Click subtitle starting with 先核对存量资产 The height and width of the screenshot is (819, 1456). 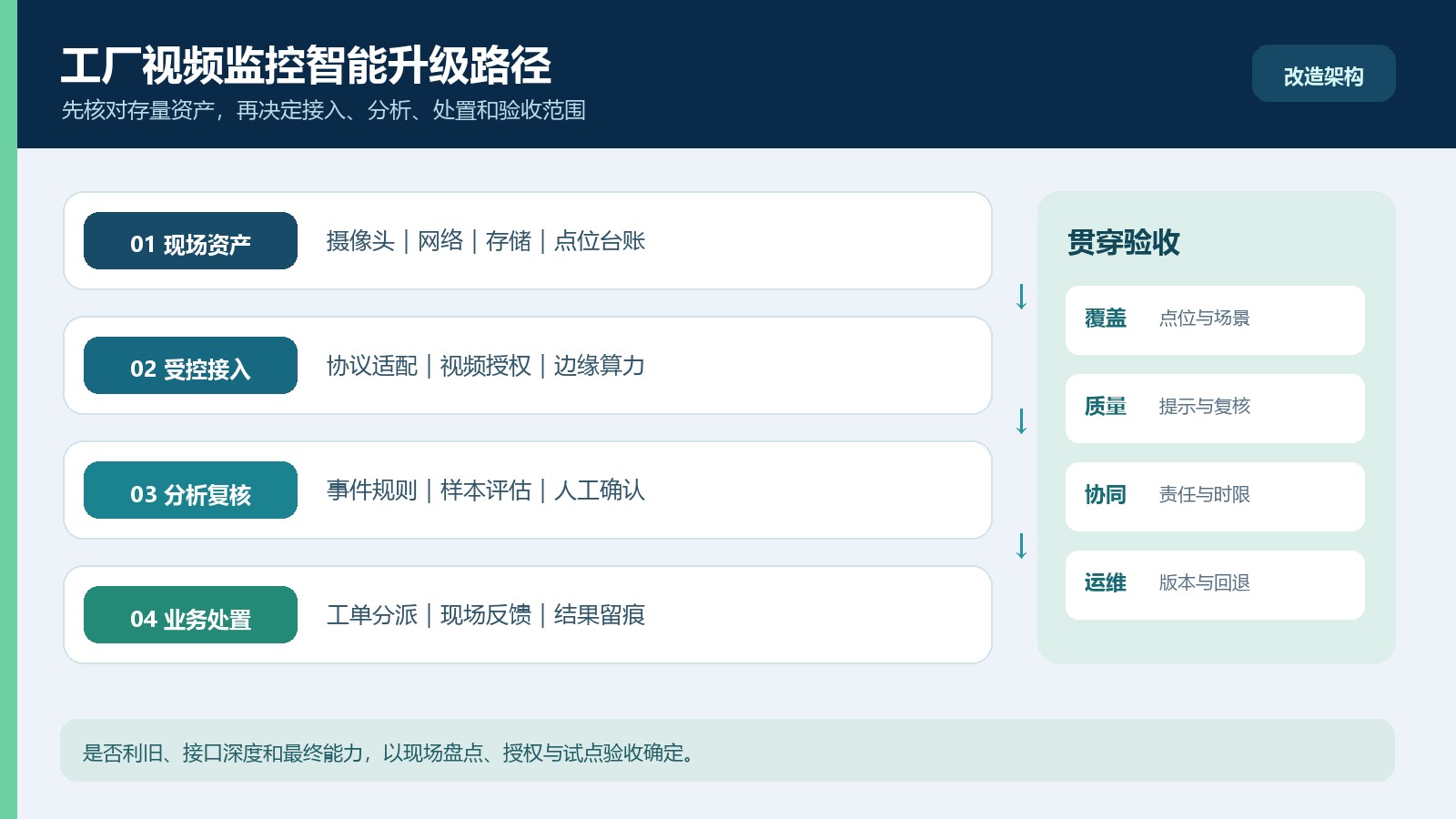pyautogui.click(x=323, y=110)
